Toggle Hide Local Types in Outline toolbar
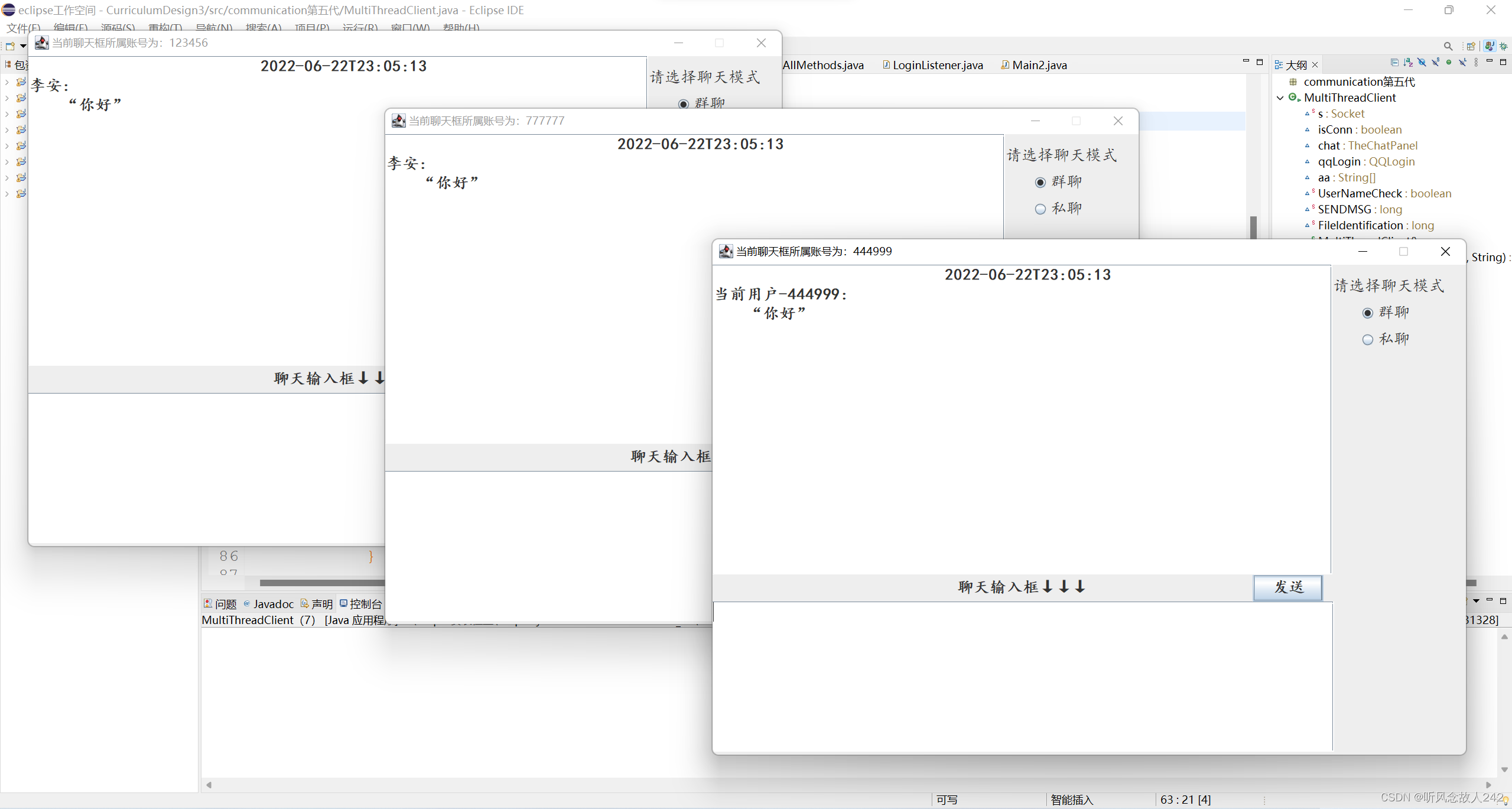This screenshot has width=1512, height=809. pyautogui.click(x=1462, y=63)
